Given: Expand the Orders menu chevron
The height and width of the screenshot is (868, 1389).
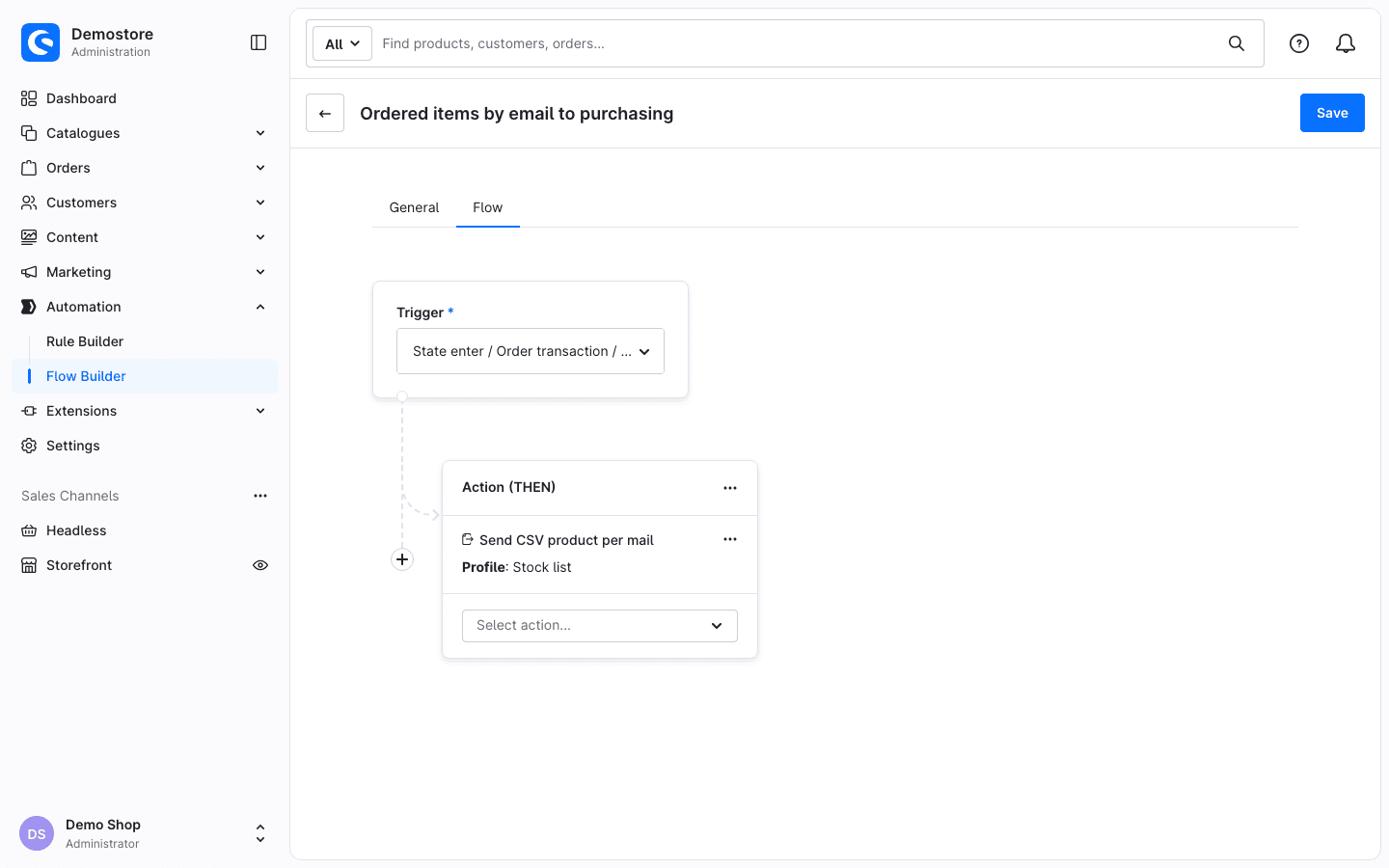Looking at the screenshot, I should [260, 168].
